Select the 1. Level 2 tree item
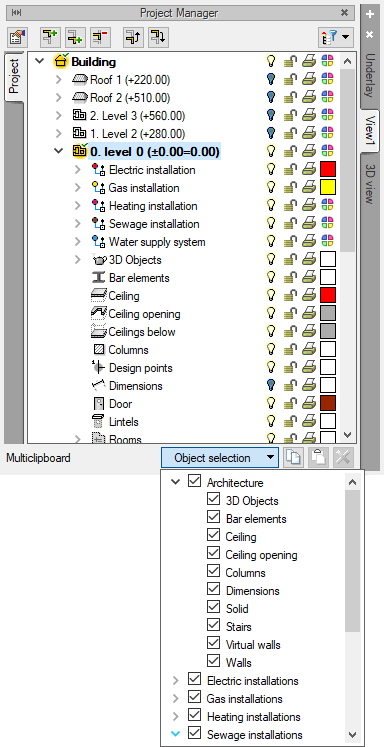 point(138,134)
